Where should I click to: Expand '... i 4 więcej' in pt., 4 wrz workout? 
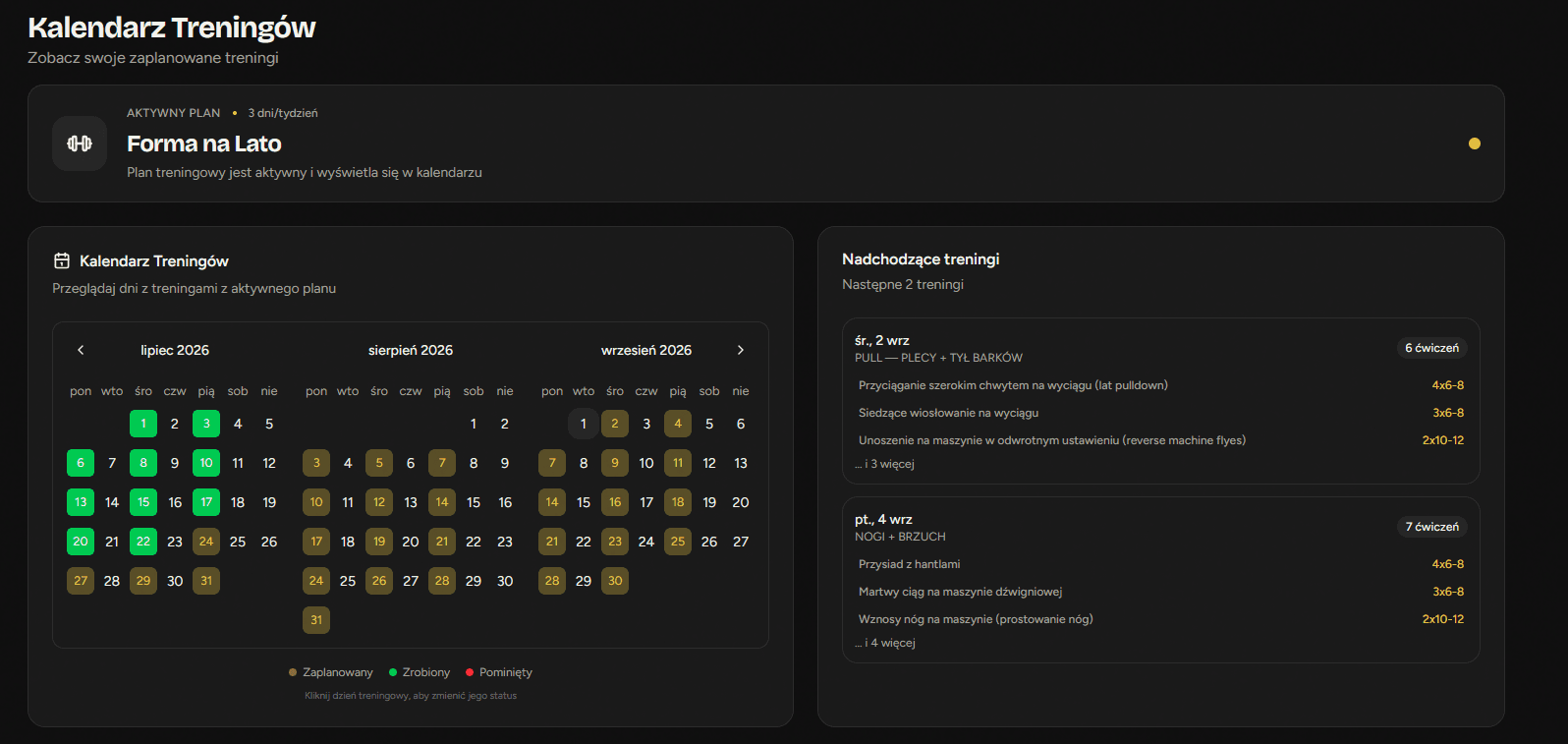pos(885,643)
